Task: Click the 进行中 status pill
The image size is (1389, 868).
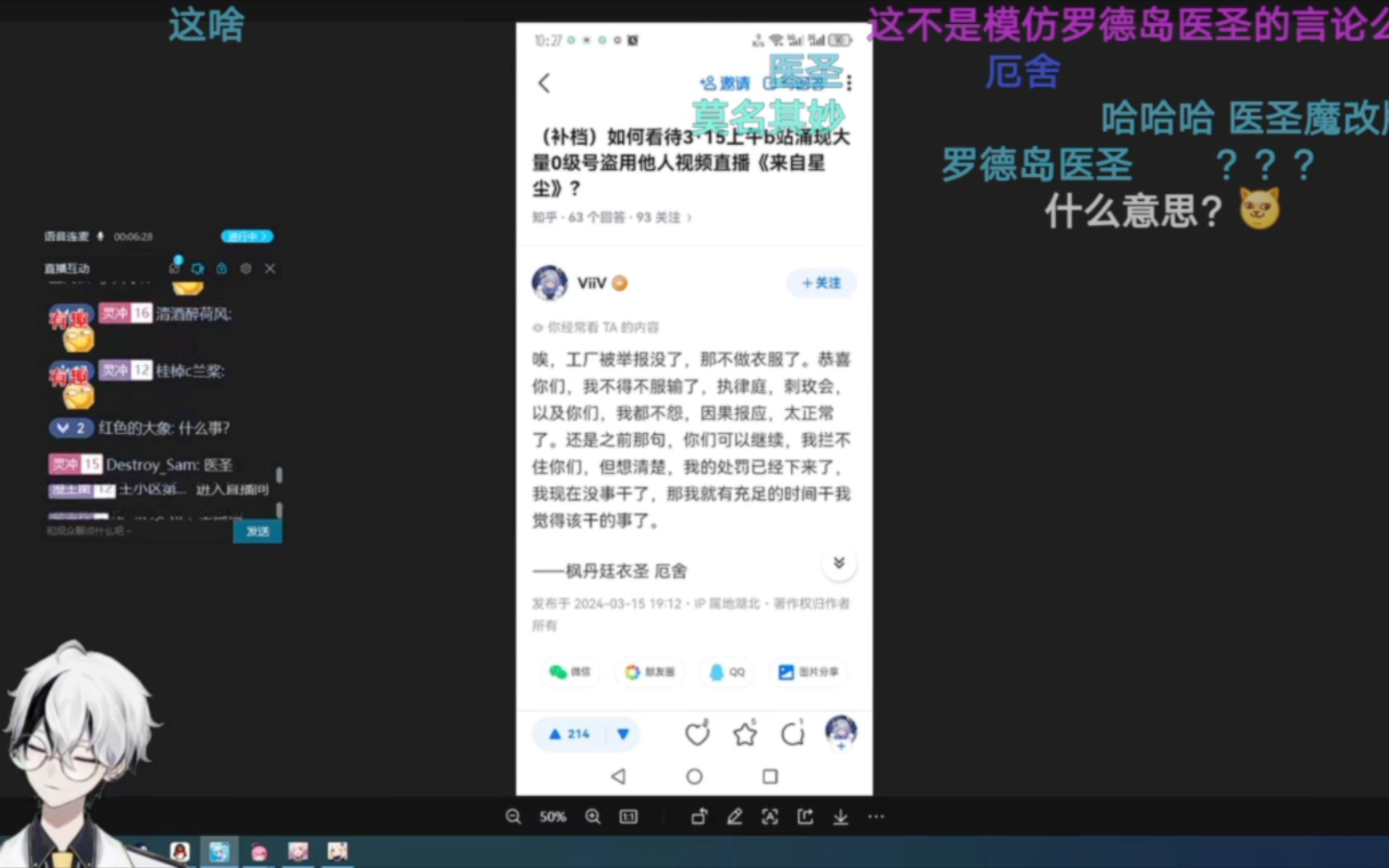Action: pos(247,236)
